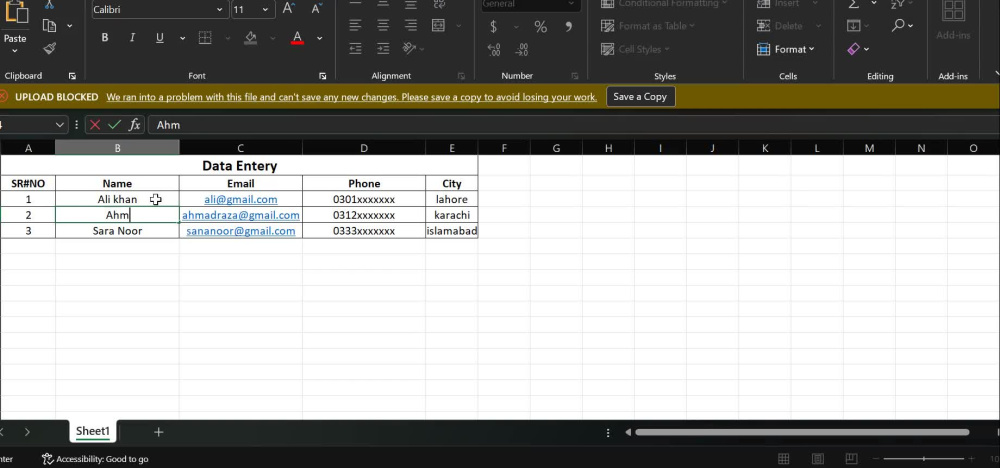Cancel the cell entry with the X
Image resolution: width=1000 pixels, height=468 pixels.
[x=94, y=125]
